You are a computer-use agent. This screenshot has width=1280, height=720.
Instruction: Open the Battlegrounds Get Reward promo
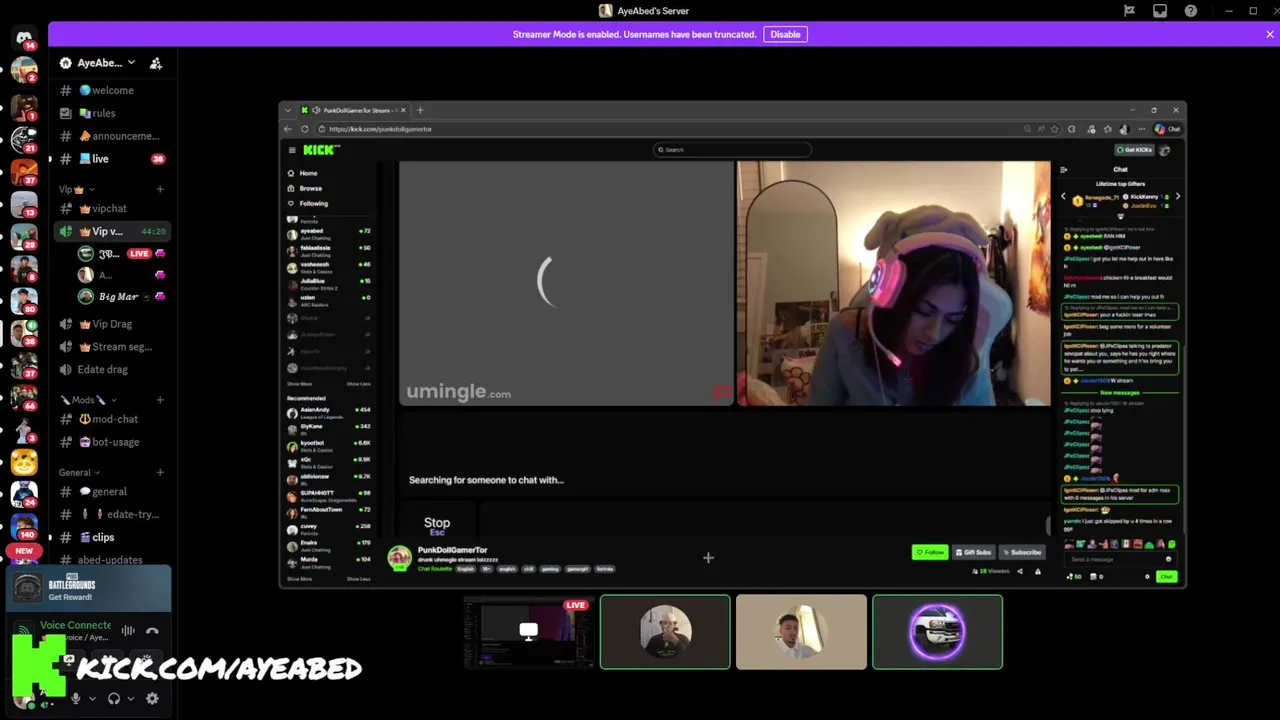point(90,588)
